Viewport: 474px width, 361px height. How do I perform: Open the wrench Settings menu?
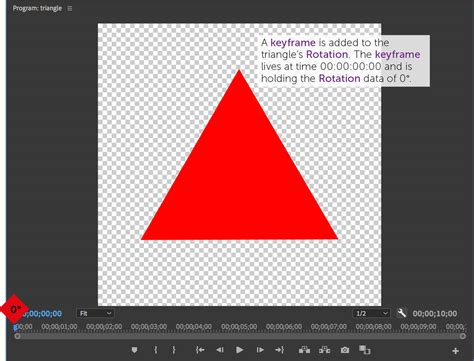click(402, 313)
